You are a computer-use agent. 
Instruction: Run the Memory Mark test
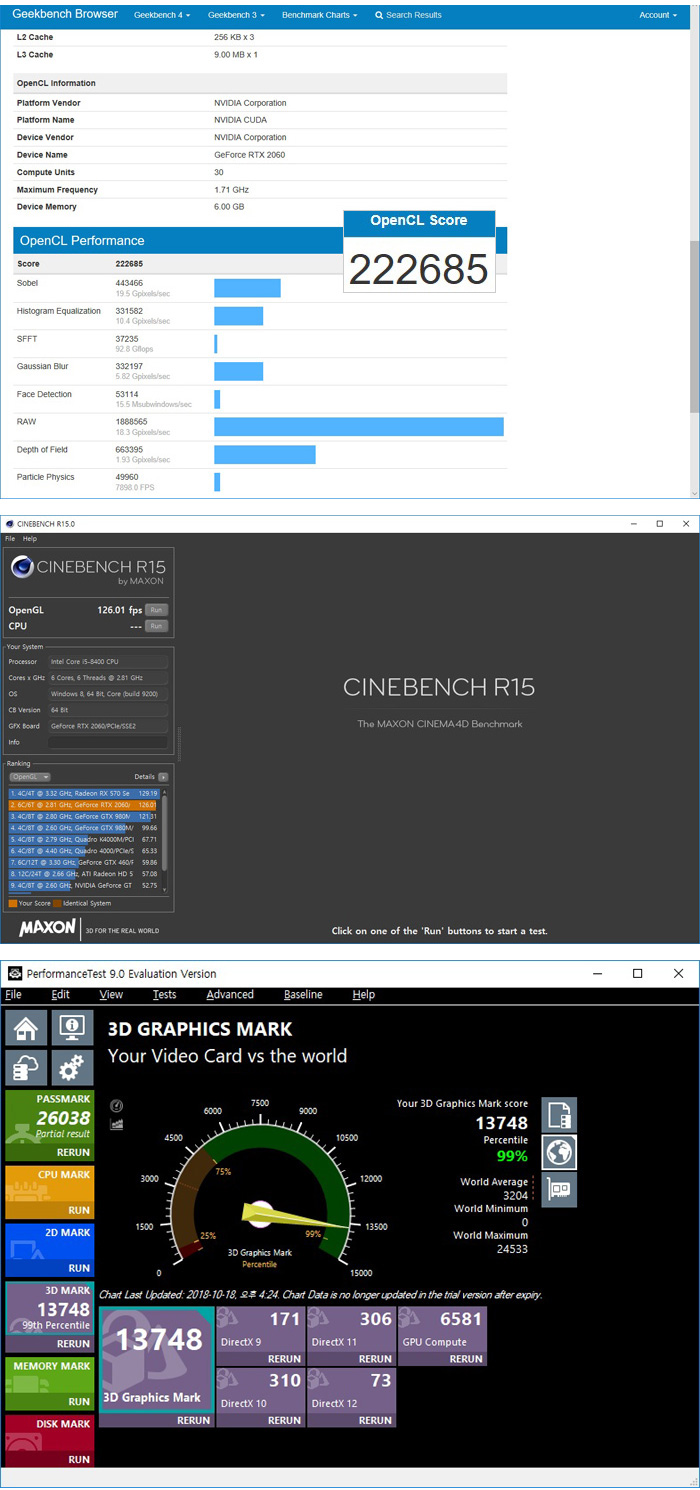pos(79,1402)
